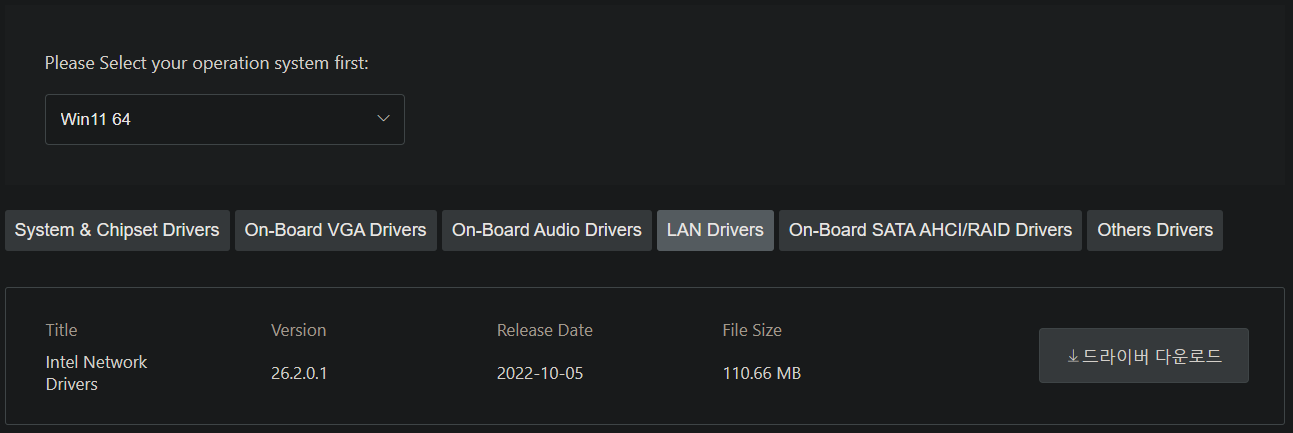
Task: Click the Release Date column header
Action: pos(544,330)
